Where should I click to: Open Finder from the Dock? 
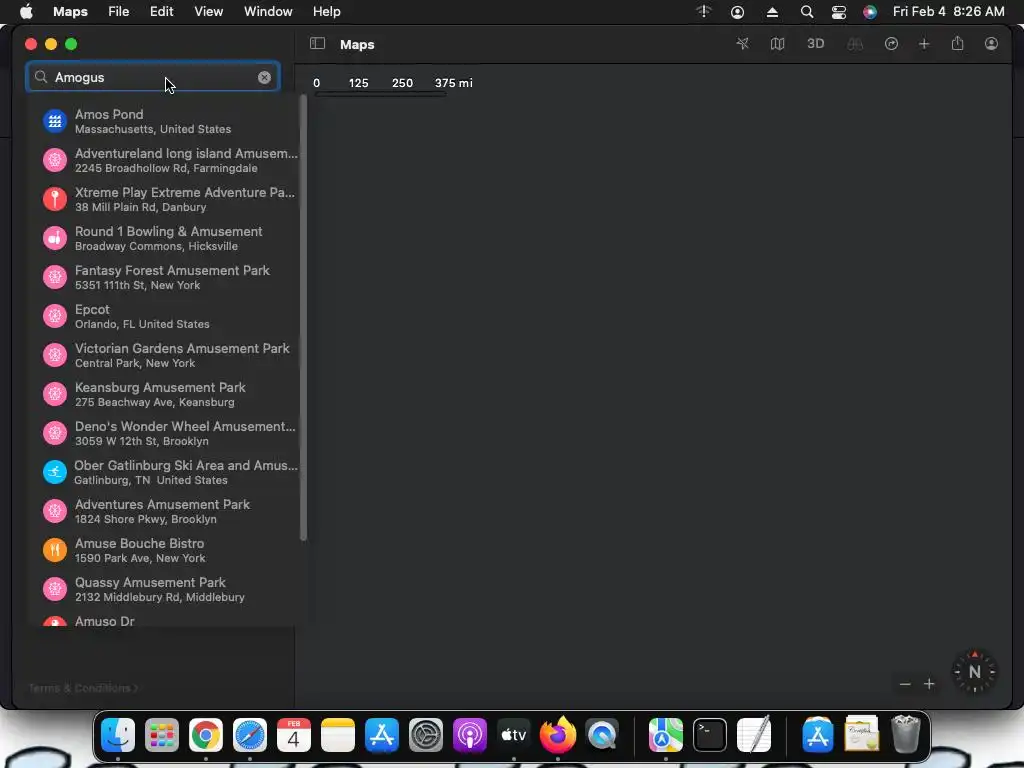click(118, 735)
